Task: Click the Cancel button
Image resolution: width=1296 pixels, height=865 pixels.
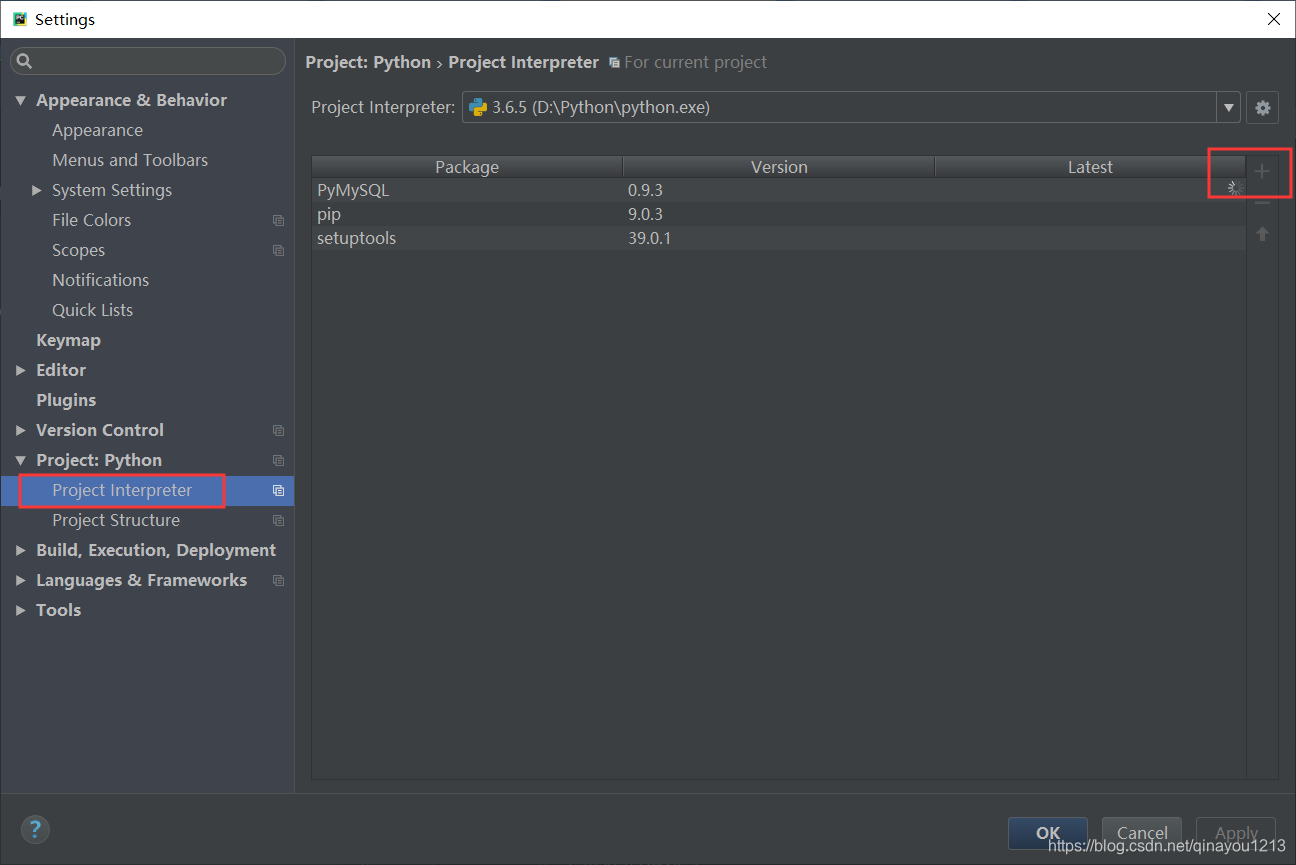Action: pyautogui.click(x=1142, y=833)
